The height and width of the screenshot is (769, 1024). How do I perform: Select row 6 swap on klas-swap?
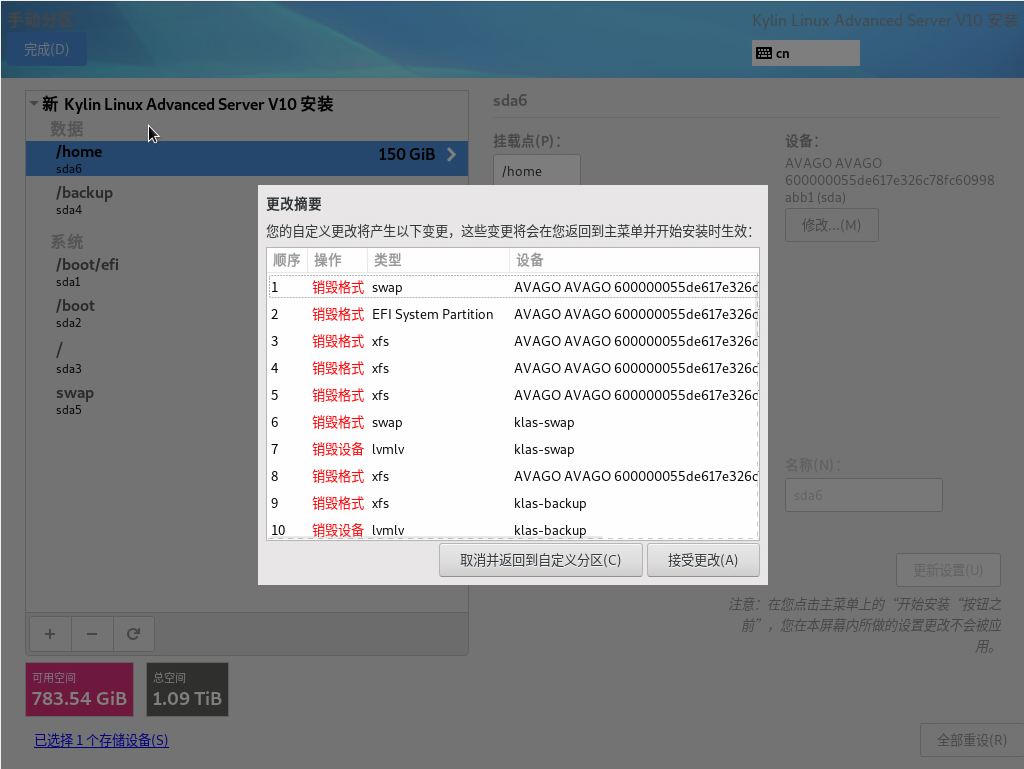pyautogui.click(x=513, y=422)
